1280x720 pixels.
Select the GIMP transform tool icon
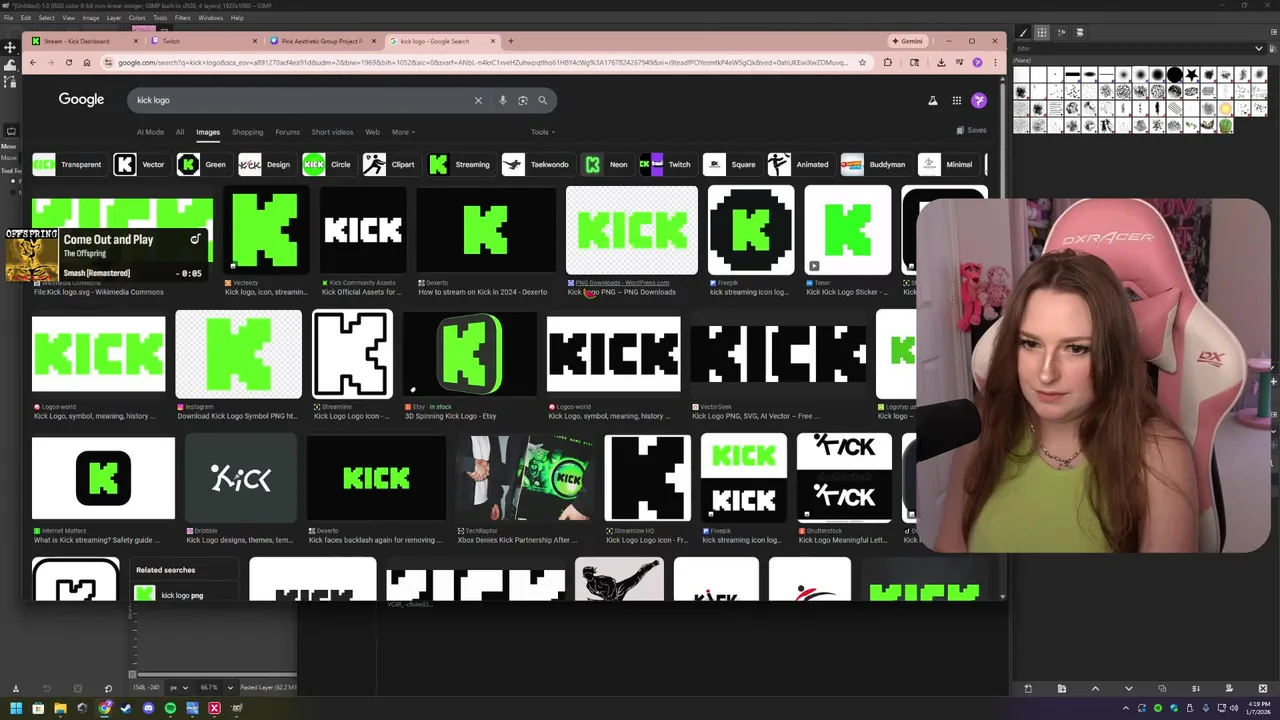(x=10, y=66)
